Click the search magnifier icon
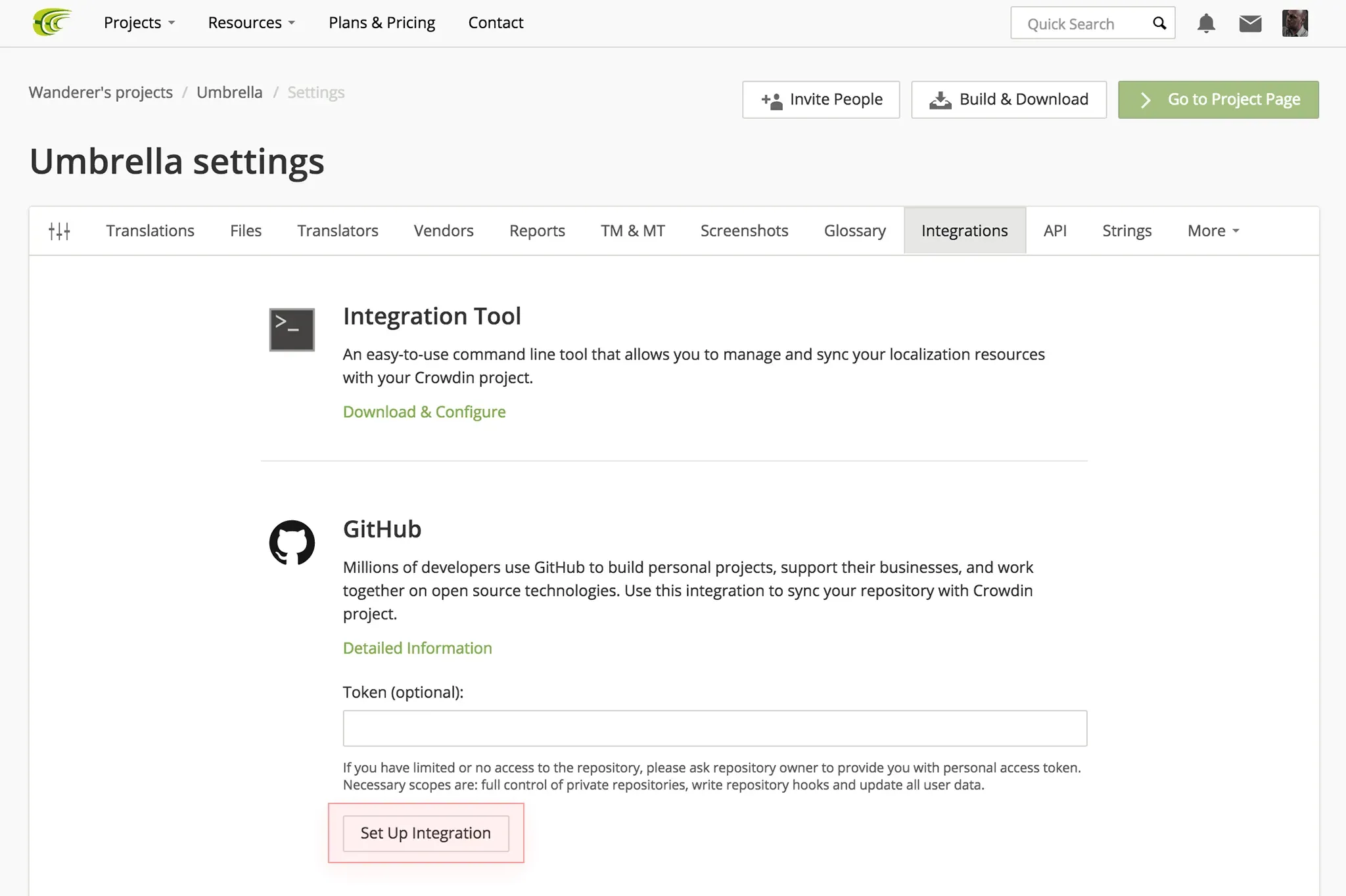The height and width of the screenshot is (896, 1346). (1159, 24)
